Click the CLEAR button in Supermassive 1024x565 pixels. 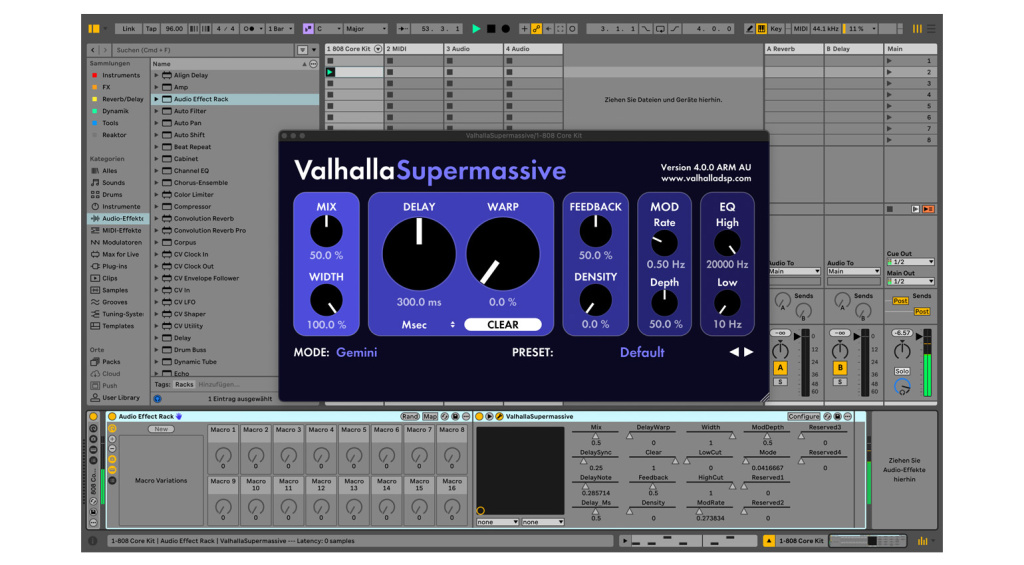(x=503, y=325)
